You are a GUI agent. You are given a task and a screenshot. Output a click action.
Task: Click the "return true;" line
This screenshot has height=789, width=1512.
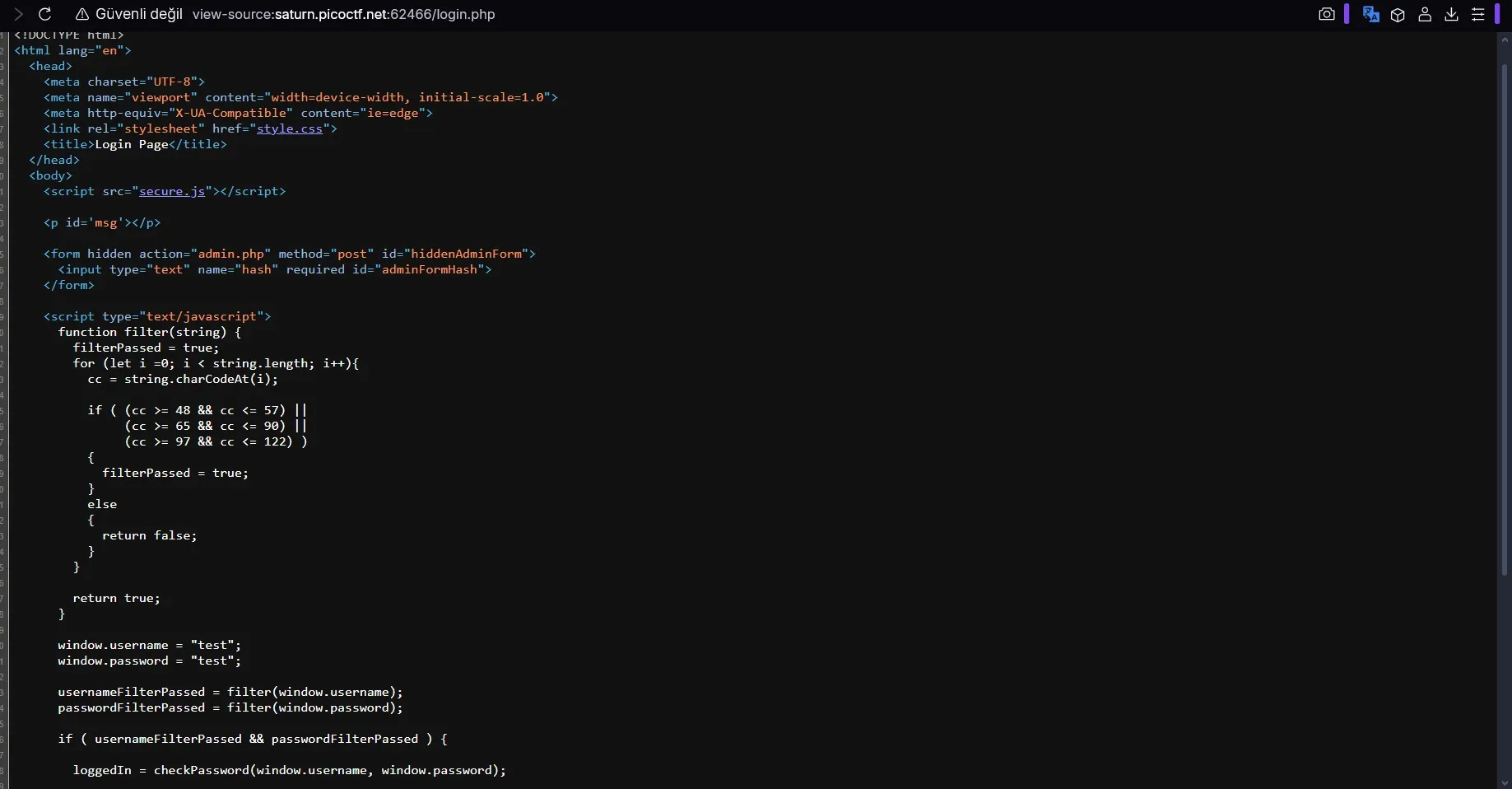tap(117, 598)
